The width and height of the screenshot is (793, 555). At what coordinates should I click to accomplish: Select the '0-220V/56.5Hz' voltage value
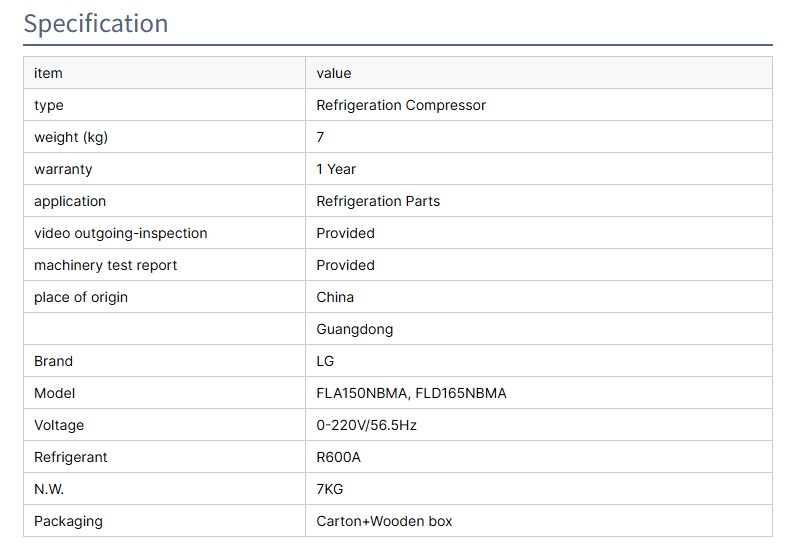366,425
